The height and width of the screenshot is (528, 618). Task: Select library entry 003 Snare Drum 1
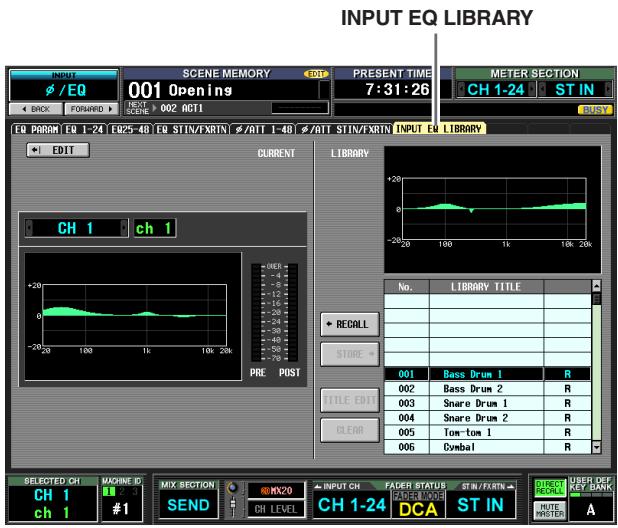click(488, 403)
